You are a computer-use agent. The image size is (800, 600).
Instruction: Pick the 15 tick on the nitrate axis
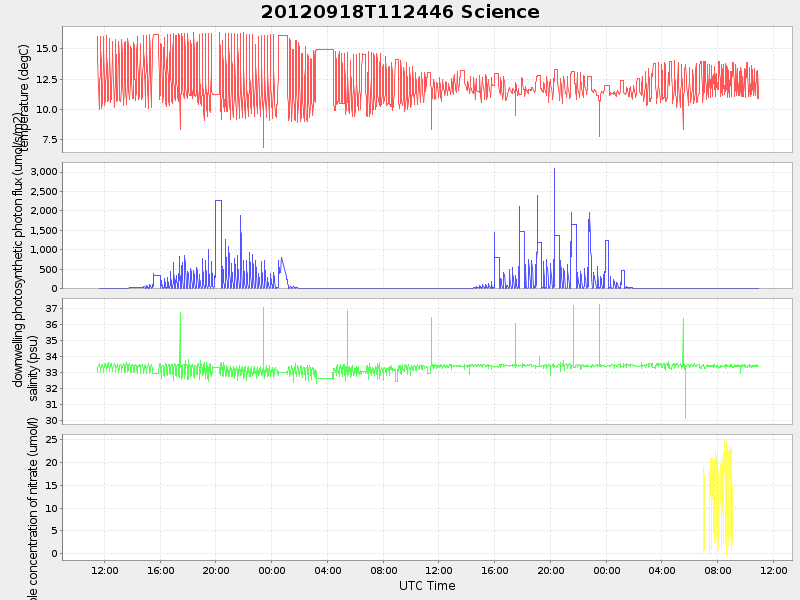(53, 486)
